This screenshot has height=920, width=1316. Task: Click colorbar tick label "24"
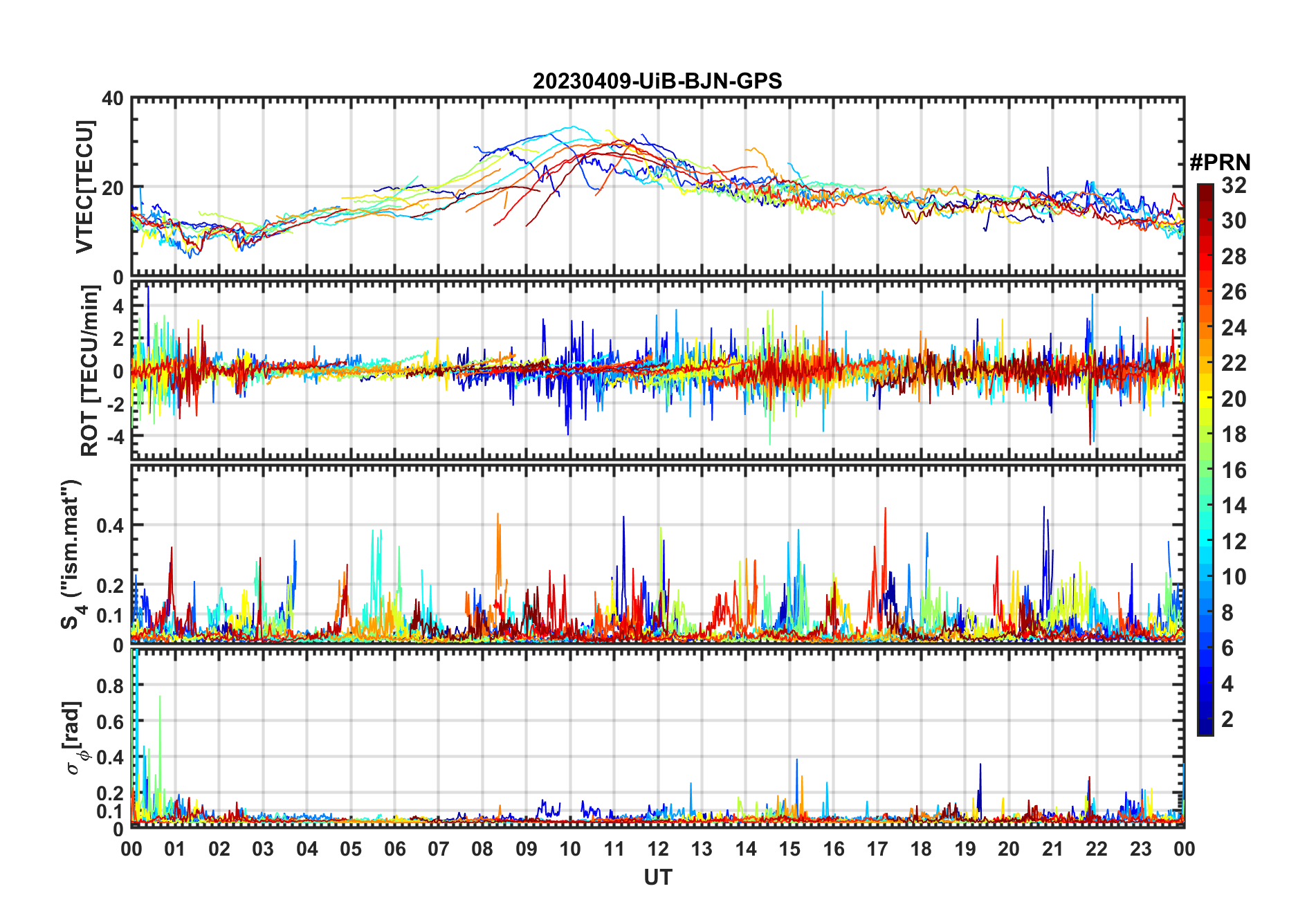pos(1234,327)
